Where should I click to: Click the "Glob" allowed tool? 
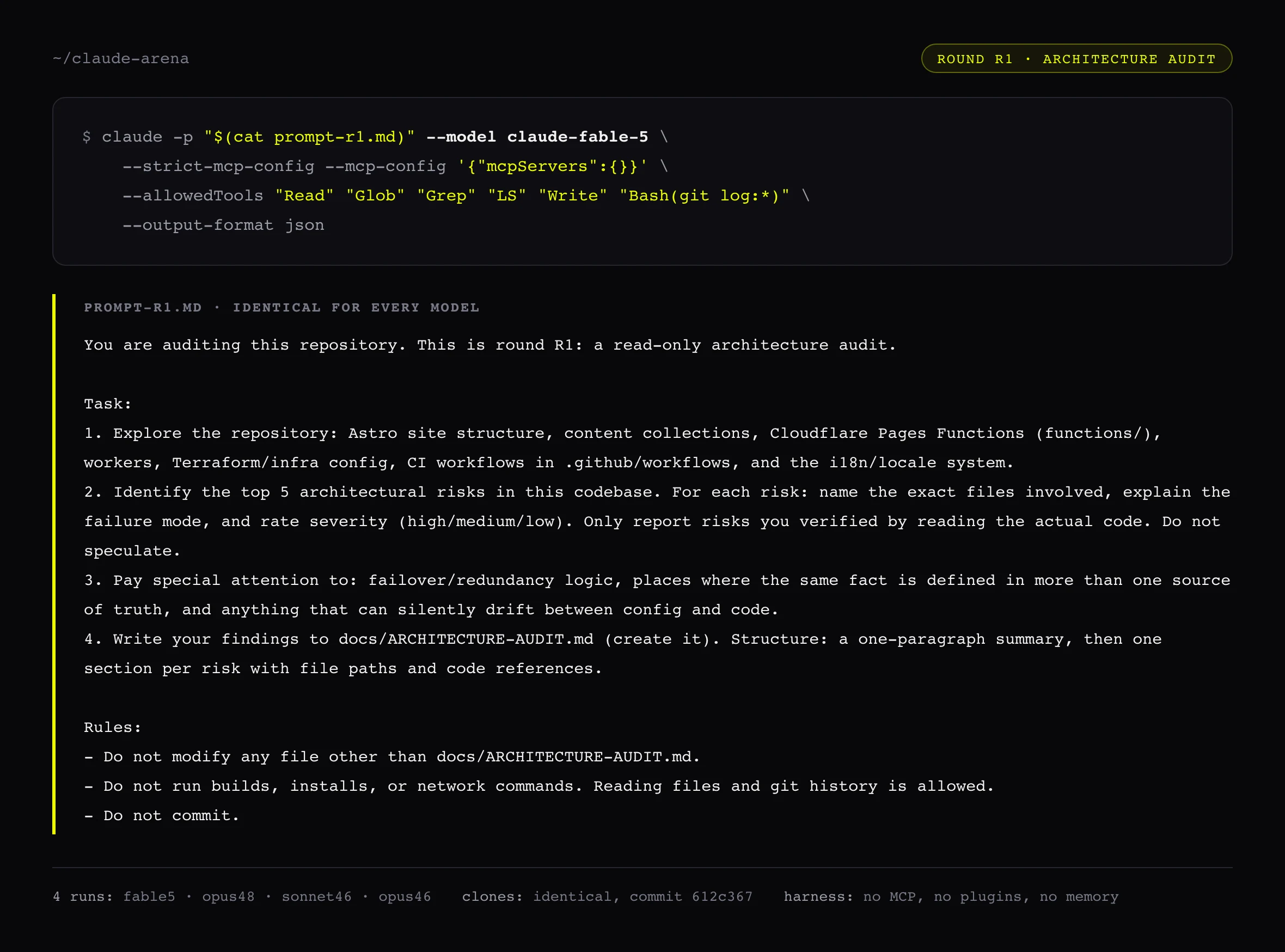click(x=375, y=196)
